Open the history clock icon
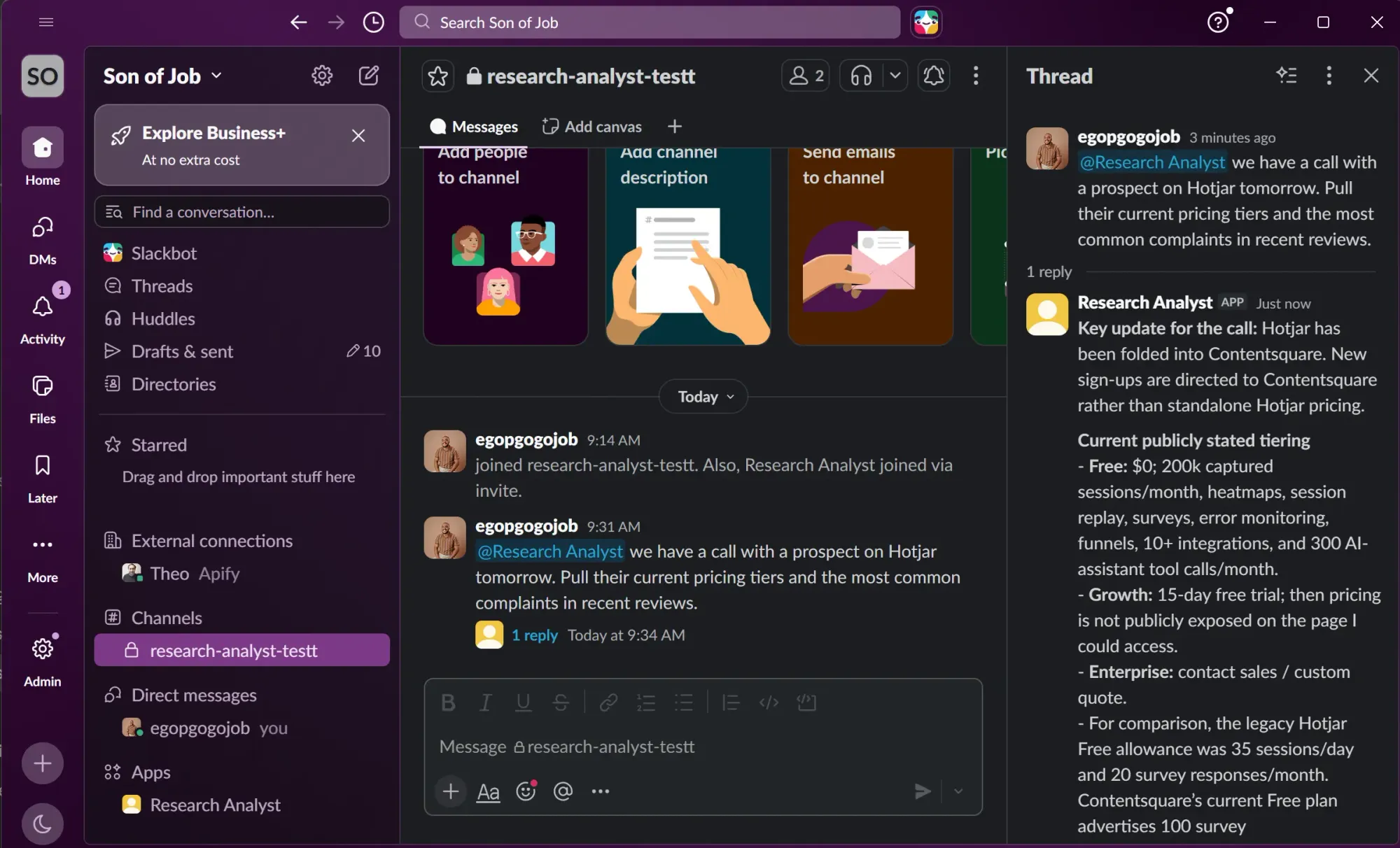The image size is (1400, 848). [374, 22]
